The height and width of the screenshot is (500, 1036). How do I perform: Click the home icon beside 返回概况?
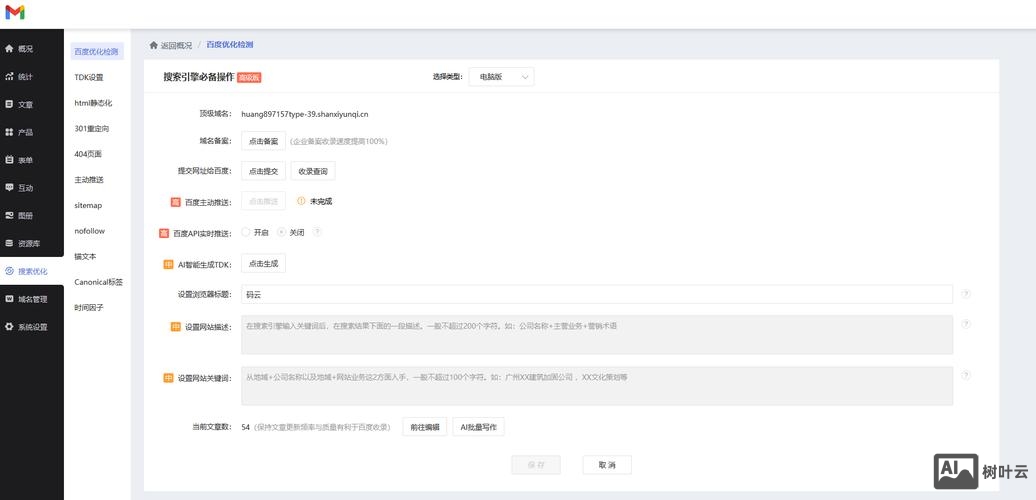click(x=154, y=45)
